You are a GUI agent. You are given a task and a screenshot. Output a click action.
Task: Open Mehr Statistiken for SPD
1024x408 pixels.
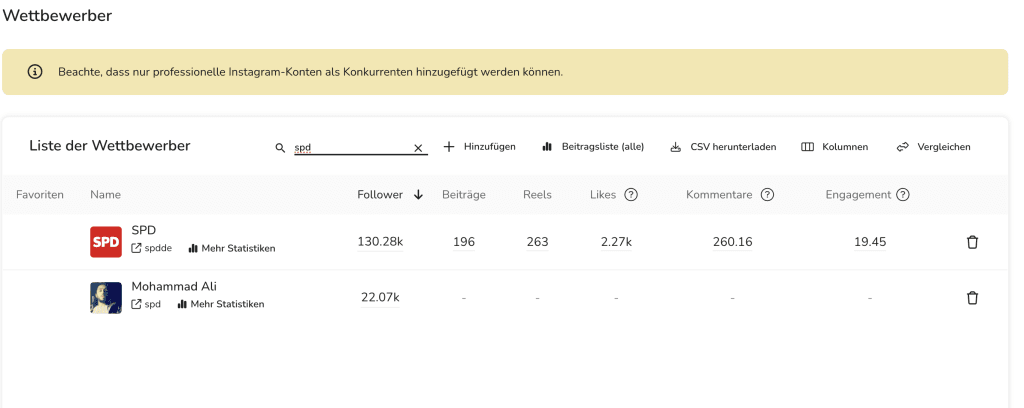(231, 248)
